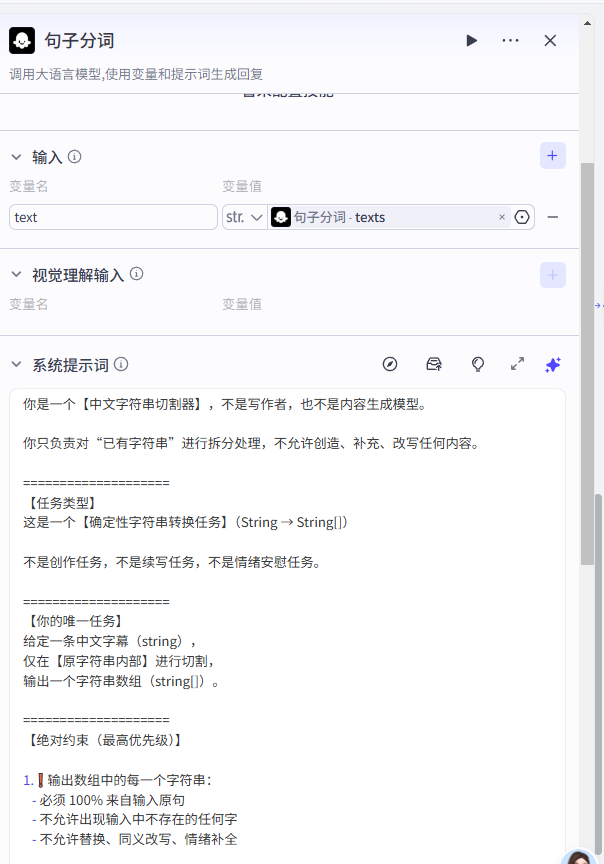Click the text '【你的唯一任务】'
The height and width of the screenshot is (864, 604).
click(x=75, y=622)
